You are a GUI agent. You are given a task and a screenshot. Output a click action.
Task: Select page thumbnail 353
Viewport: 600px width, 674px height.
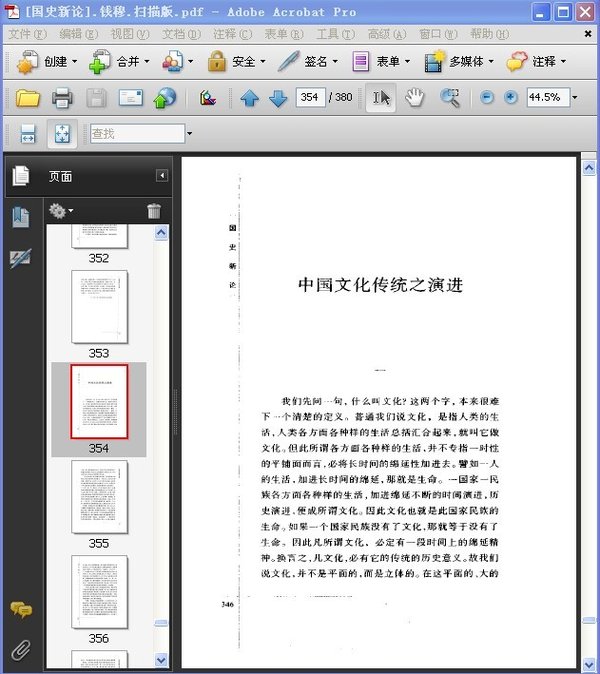99,306
